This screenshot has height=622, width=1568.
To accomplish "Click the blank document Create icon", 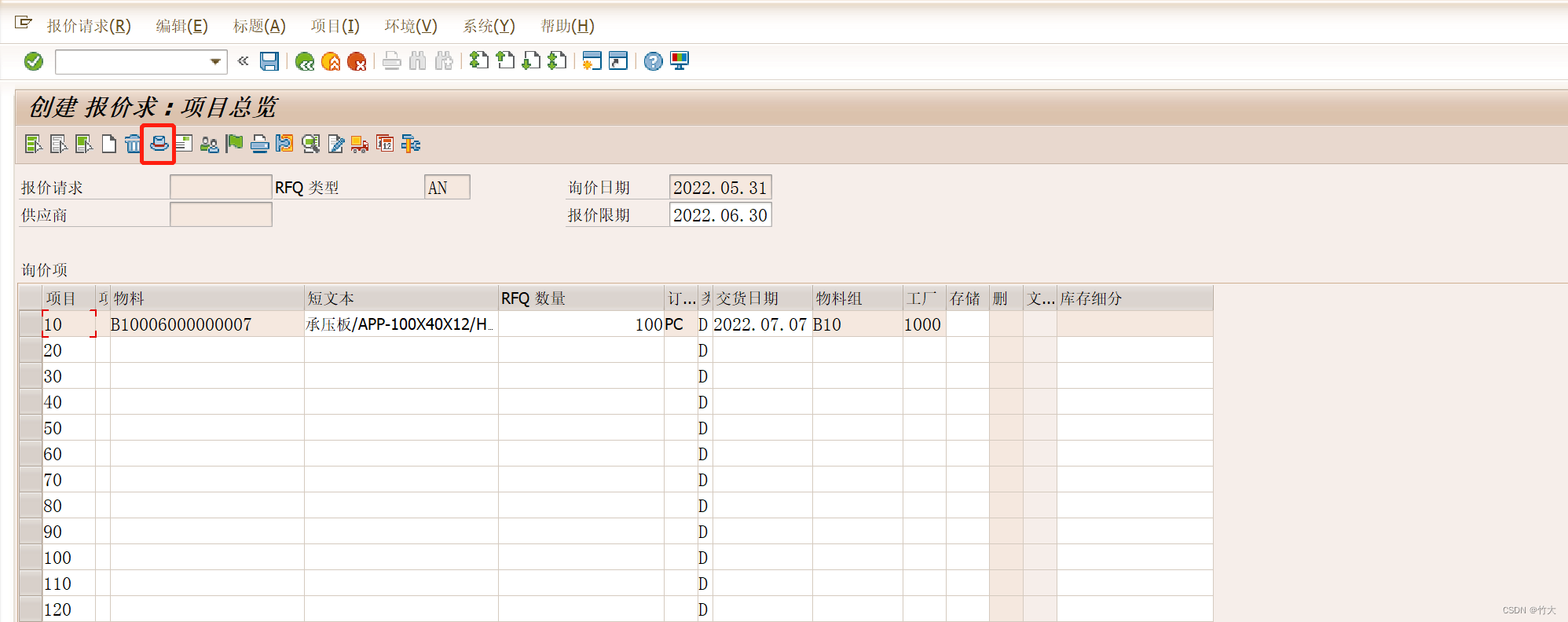I will tap(109, 144).
